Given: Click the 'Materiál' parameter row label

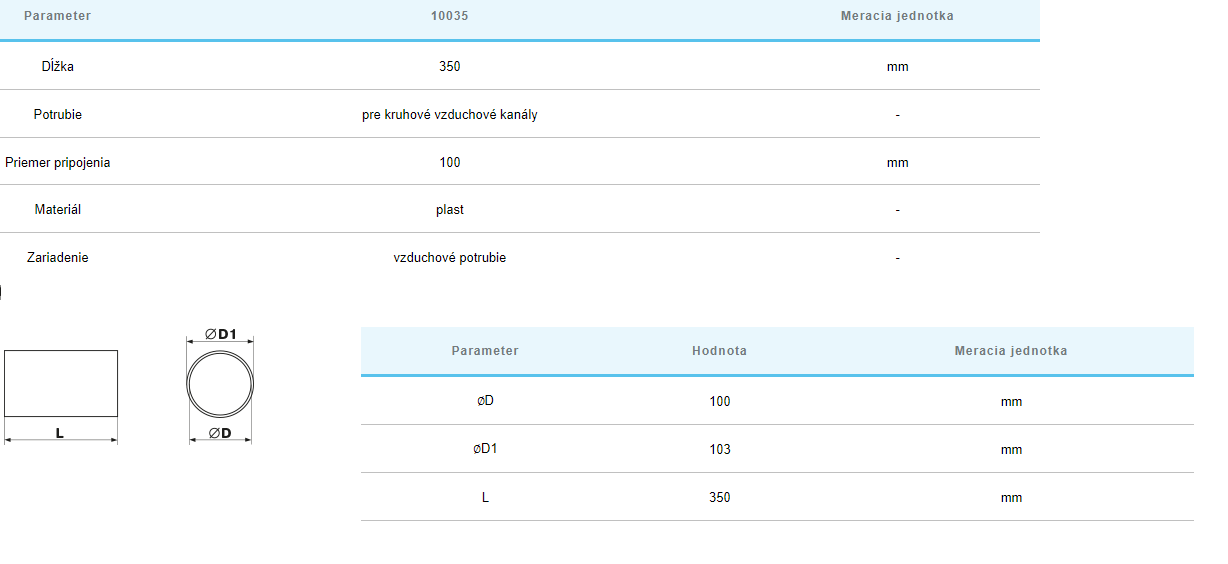Looking at the screenshot, I should tap(58, 210).
